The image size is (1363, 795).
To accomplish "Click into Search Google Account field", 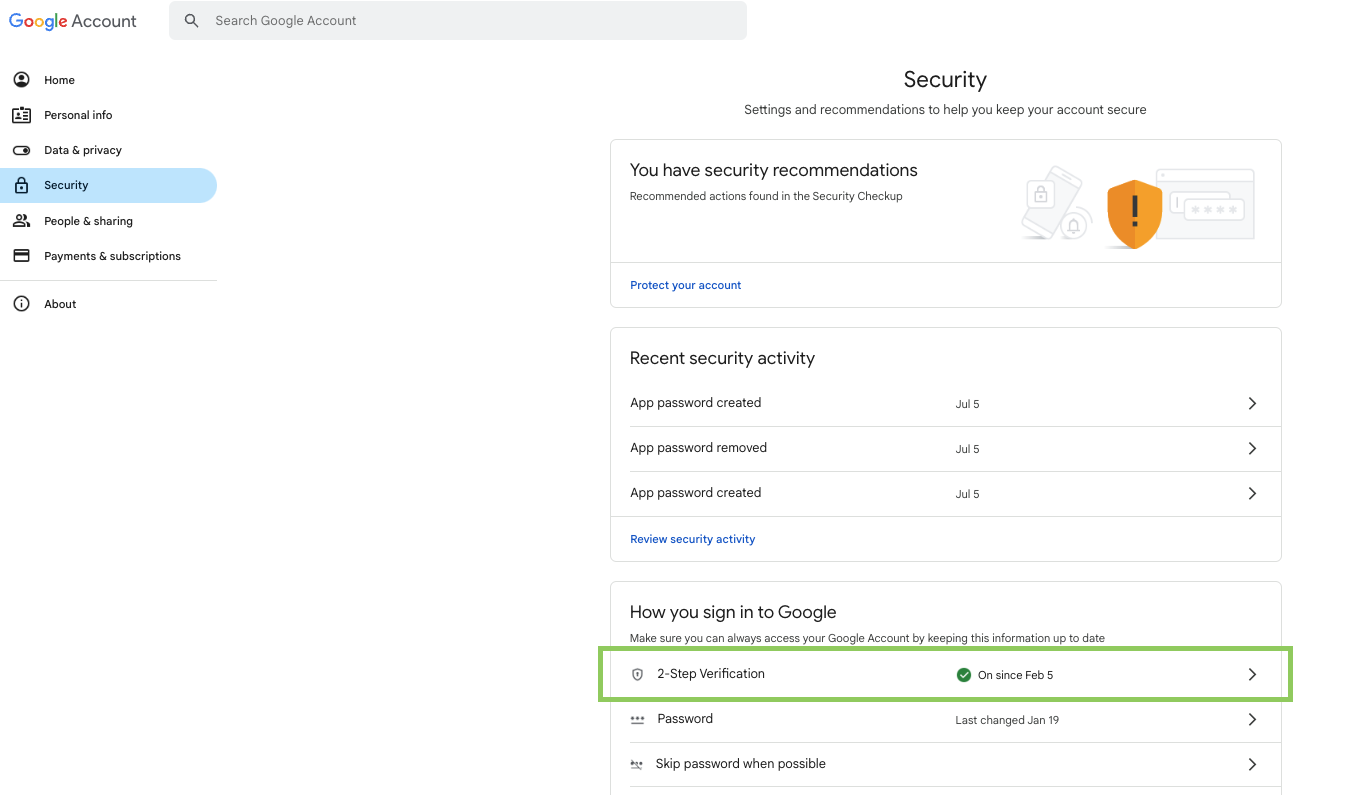I will [x=458, y=21].
